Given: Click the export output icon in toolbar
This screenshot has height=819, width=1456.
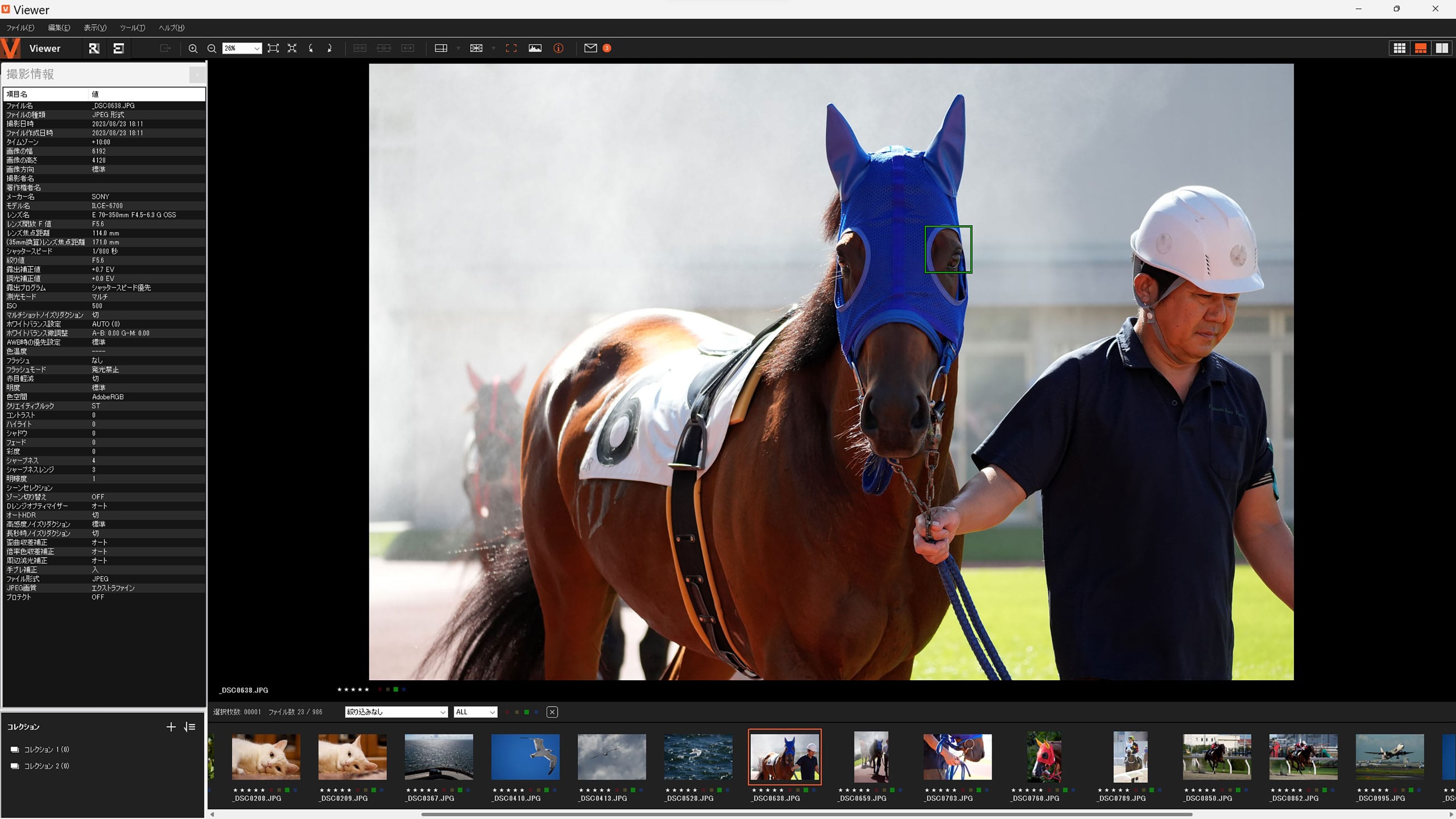Looking at the screenshot, I should (165, 48).
